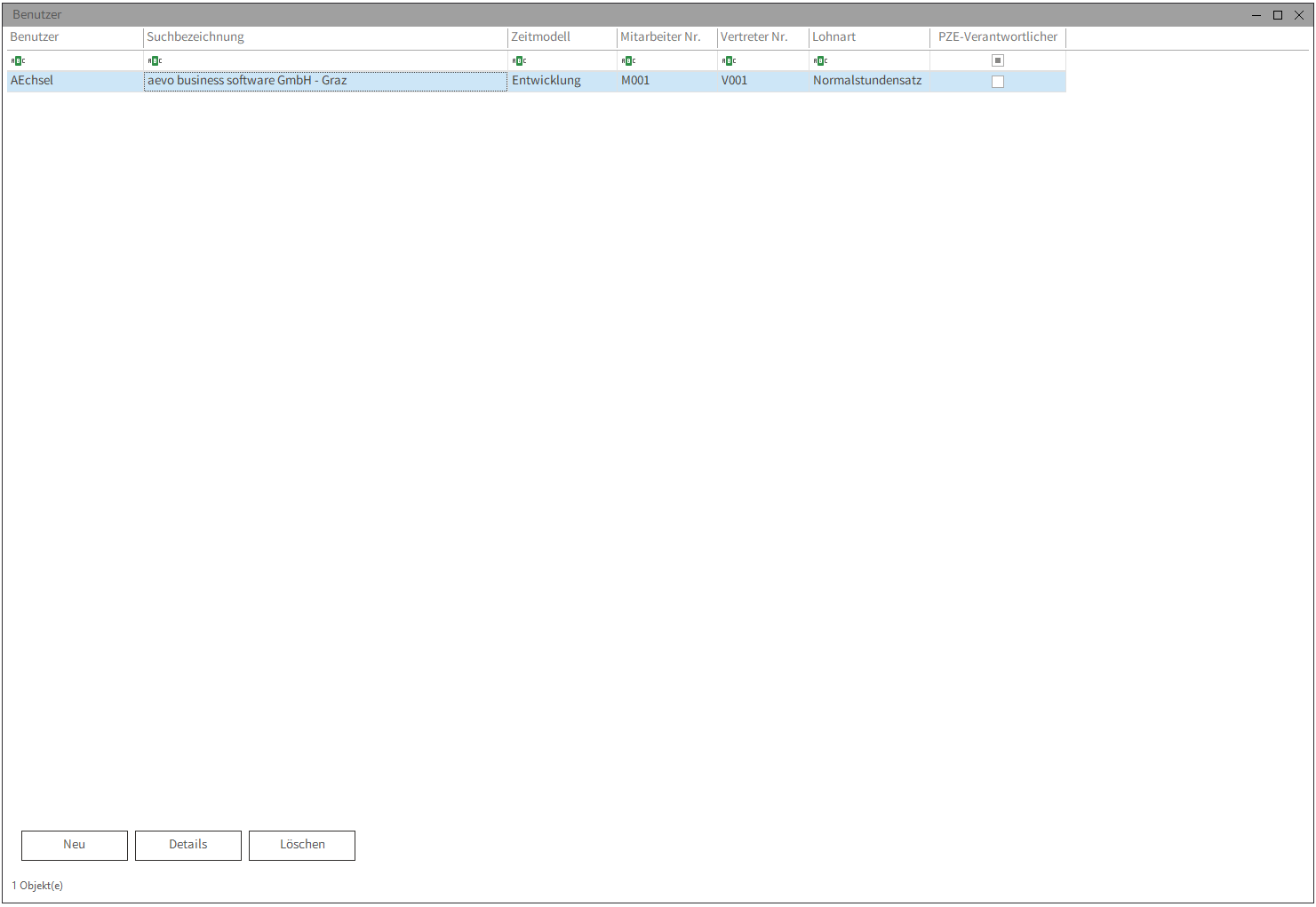Screen dimensions: 1316x907
Task: Sort by the Benutzer column header
Action: pos(75,37)
